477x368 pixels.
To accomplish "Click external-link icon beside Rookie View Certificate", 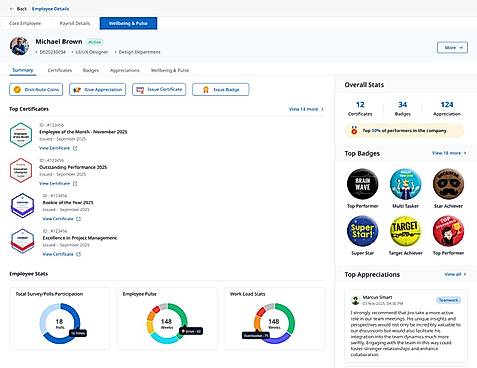I will tap(78, 219).
